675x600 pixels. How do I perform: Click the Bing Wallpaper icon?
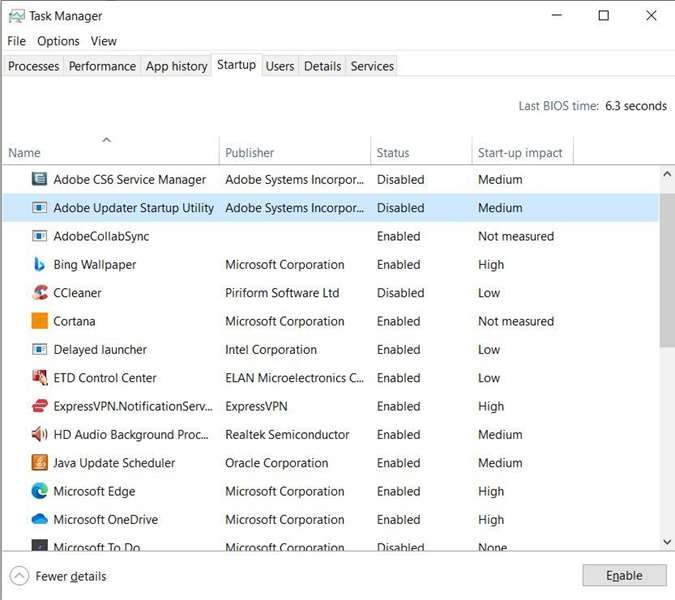point(40,264)
